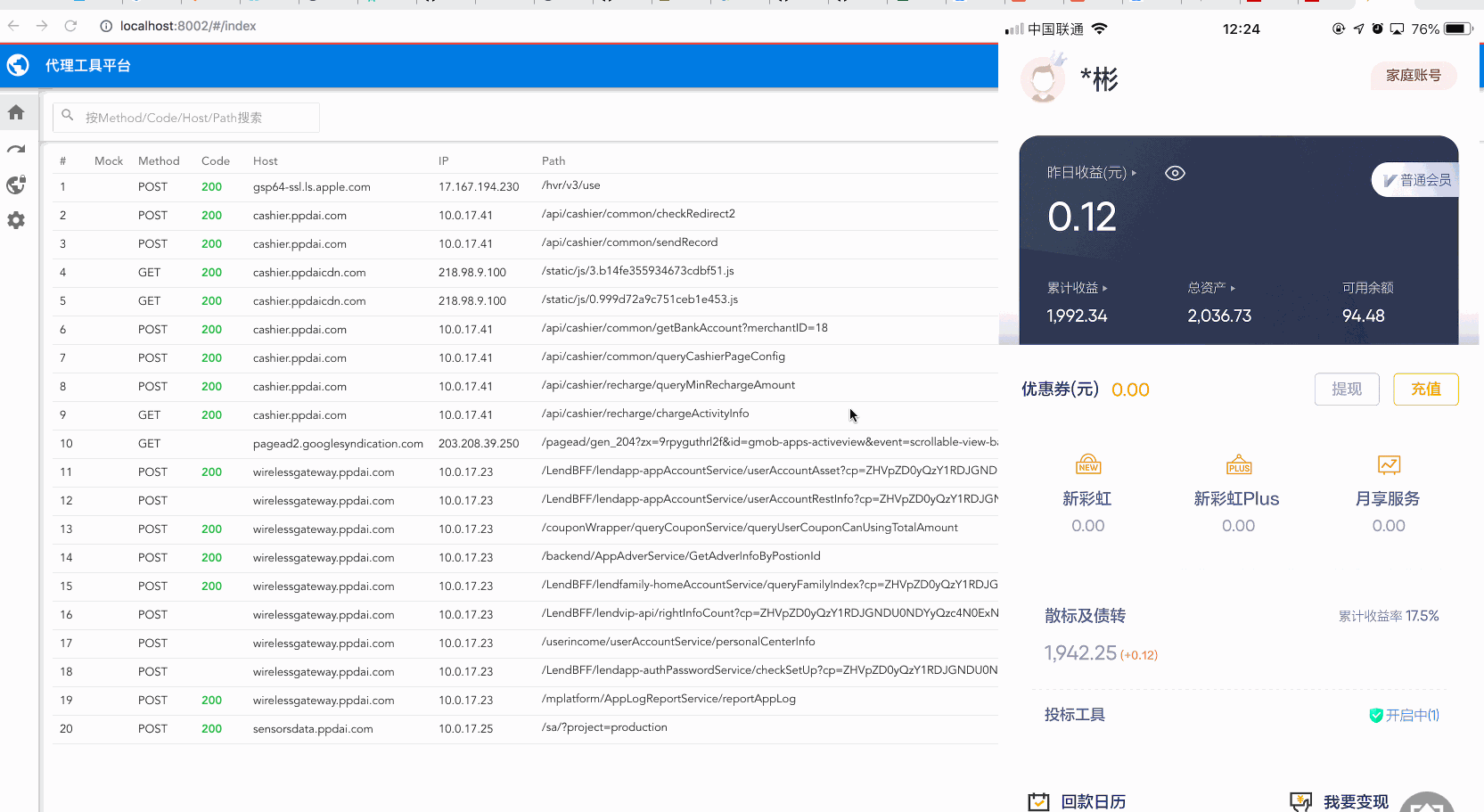The image size is (1484, 812).
Task: Tap the phone battery icon
Action: (1458, 29)
